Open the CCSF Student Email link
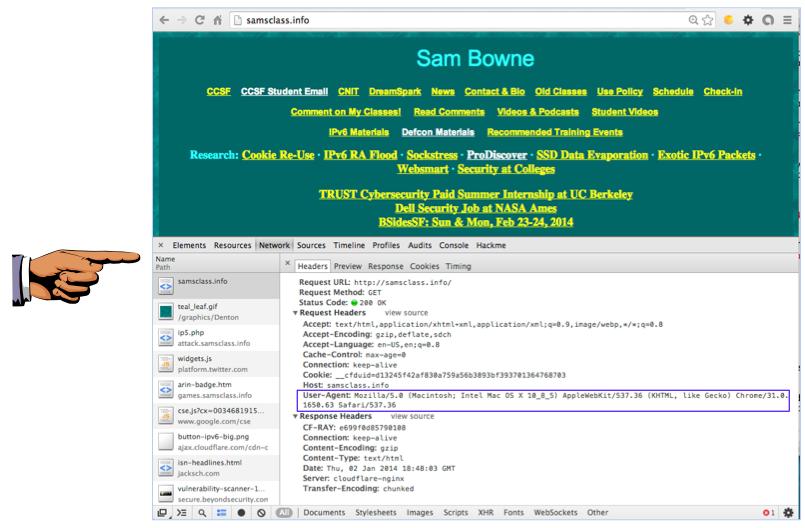The image size is (805, 528). (284, 92)
